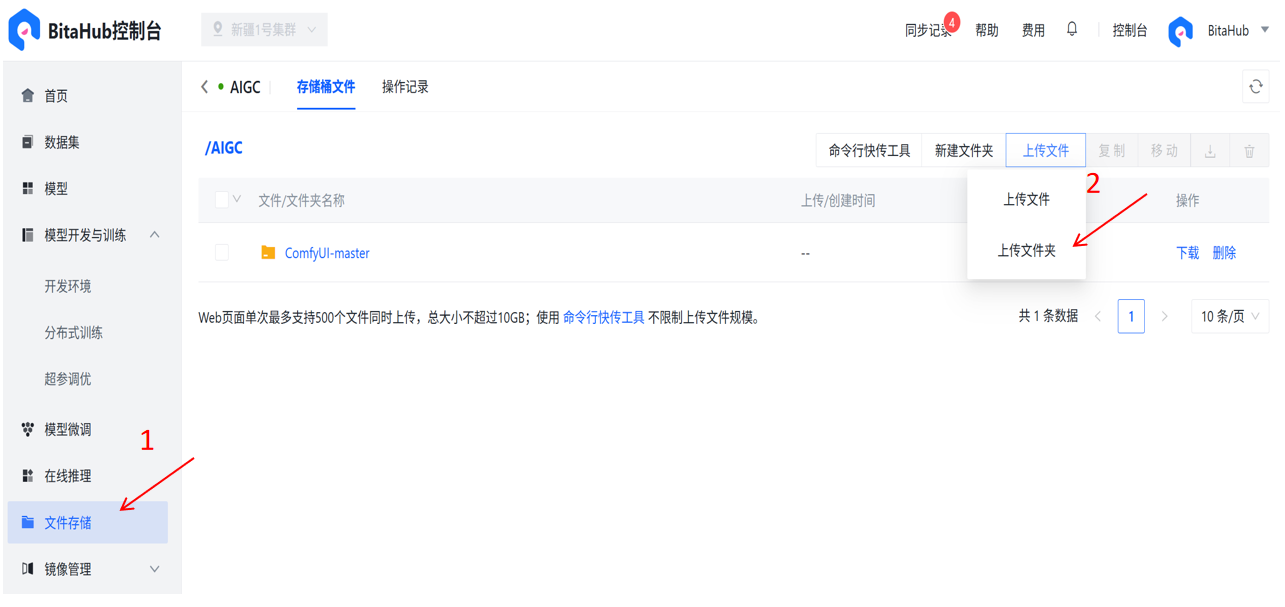Image resolution: width=1285 pixels, height=607 pixels.
Task: Open 控制台 in the top bar
Action: [1130, 31]
